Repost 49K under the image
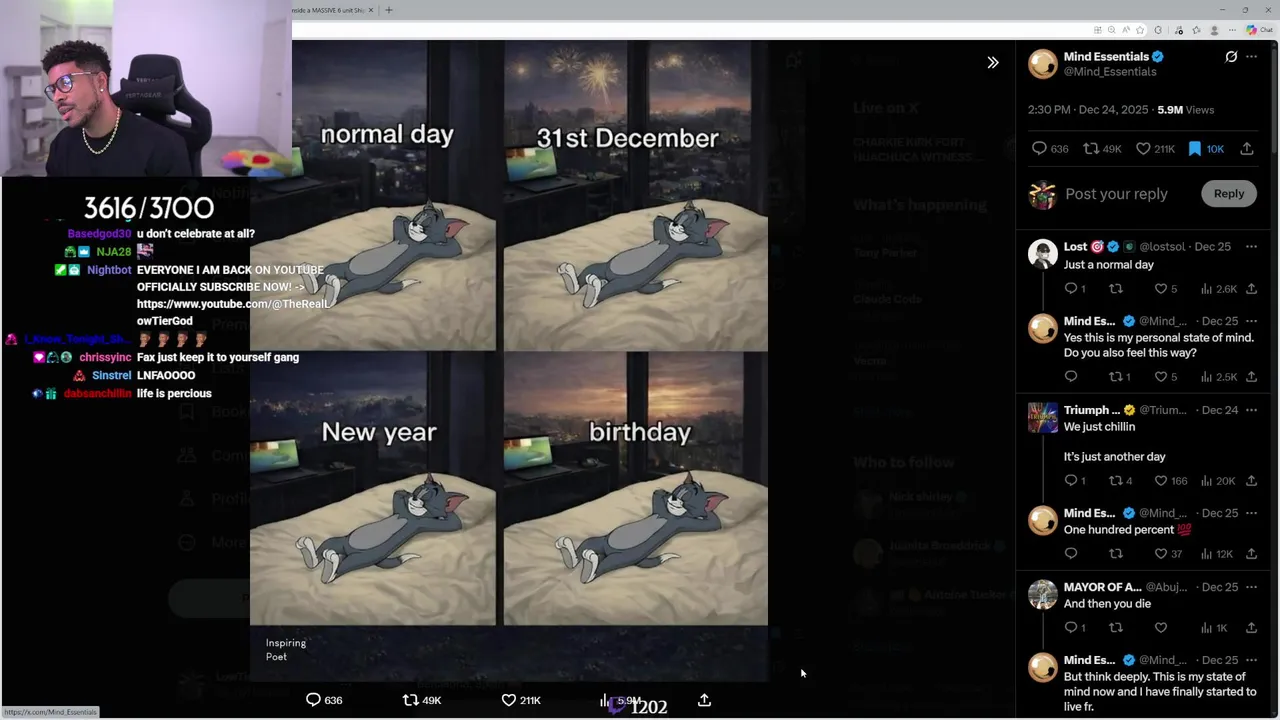 point(422,700)
